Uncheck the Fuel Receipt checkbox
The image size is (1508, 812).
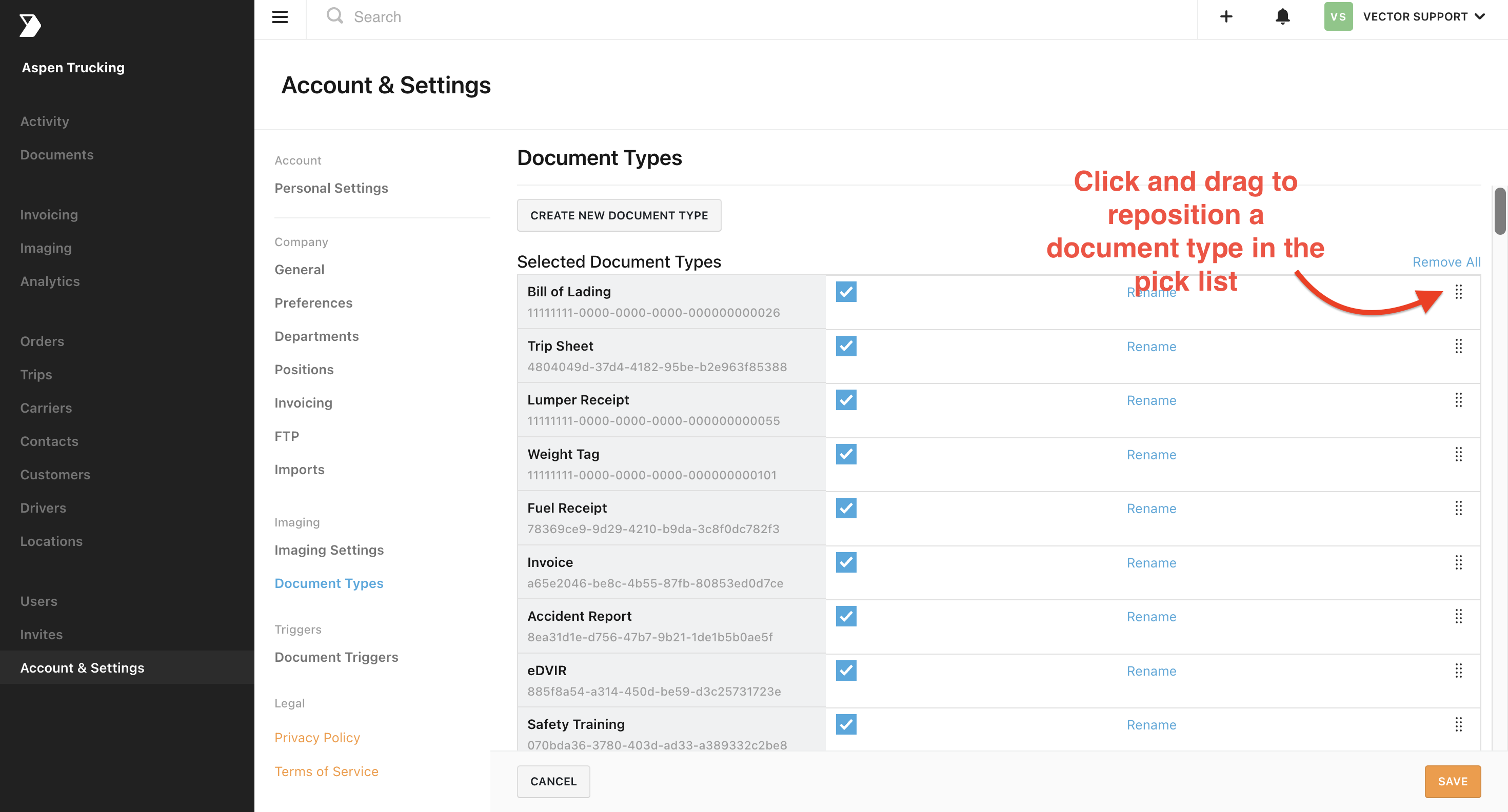pyautogui.click(x=846, y=509)
